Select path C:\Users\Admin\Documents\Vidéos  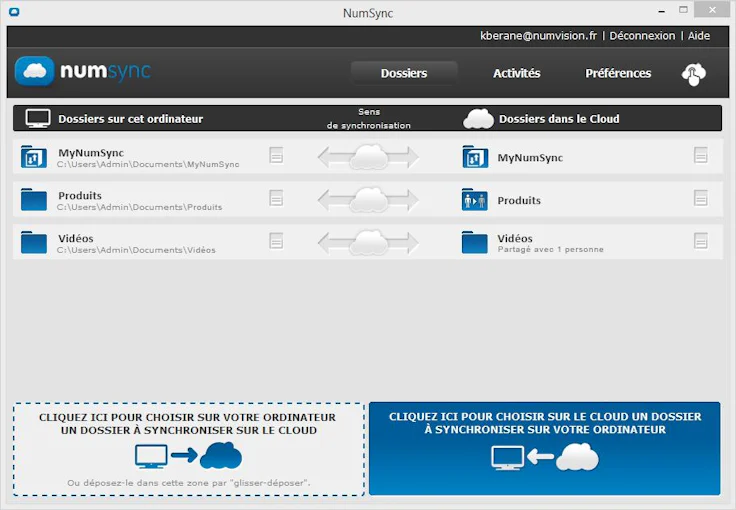pos(136,250)
